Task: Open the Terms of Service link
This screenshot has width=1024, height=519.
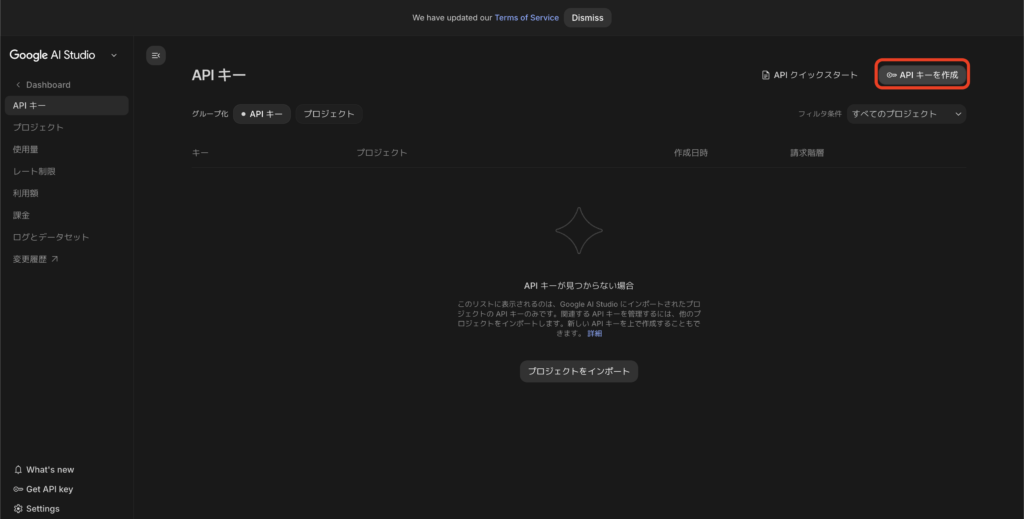Action: point(526,18)
